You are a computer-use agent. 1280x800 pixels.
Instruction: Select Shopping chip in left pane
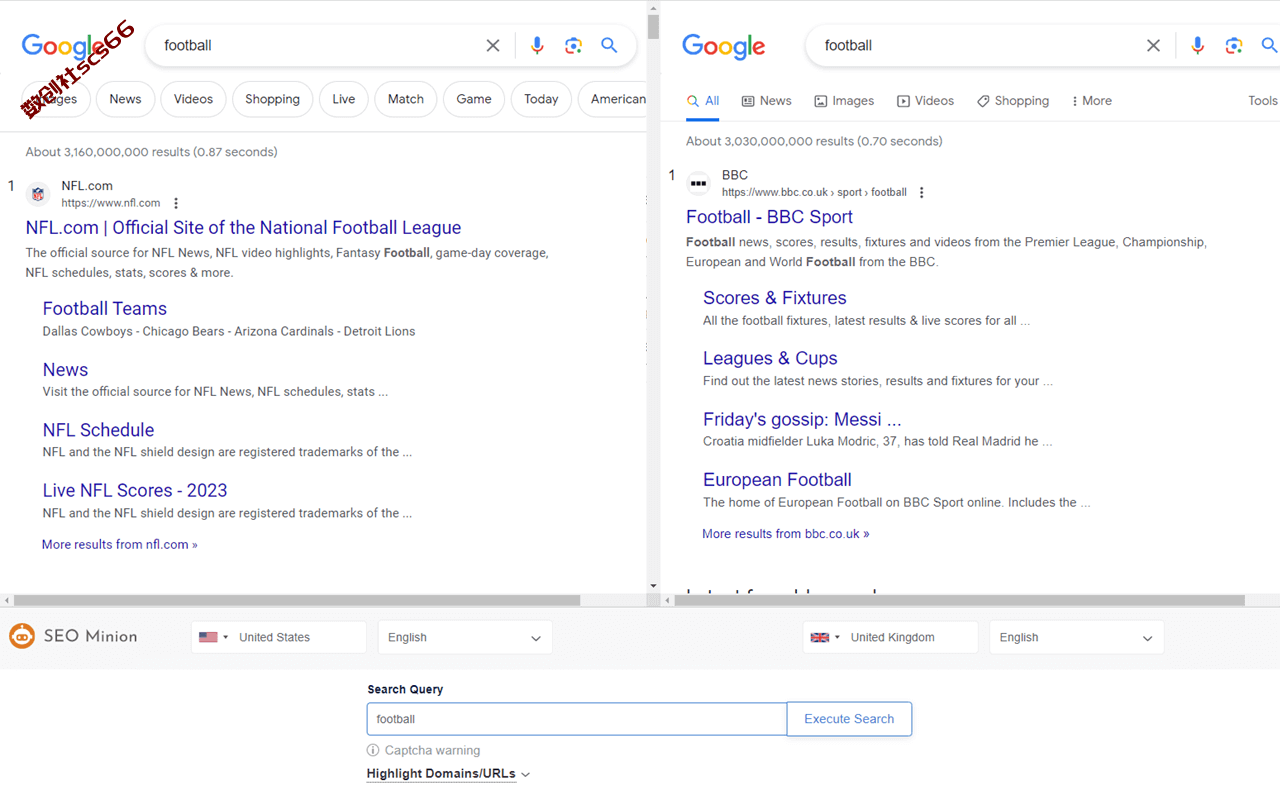point(272,99)
